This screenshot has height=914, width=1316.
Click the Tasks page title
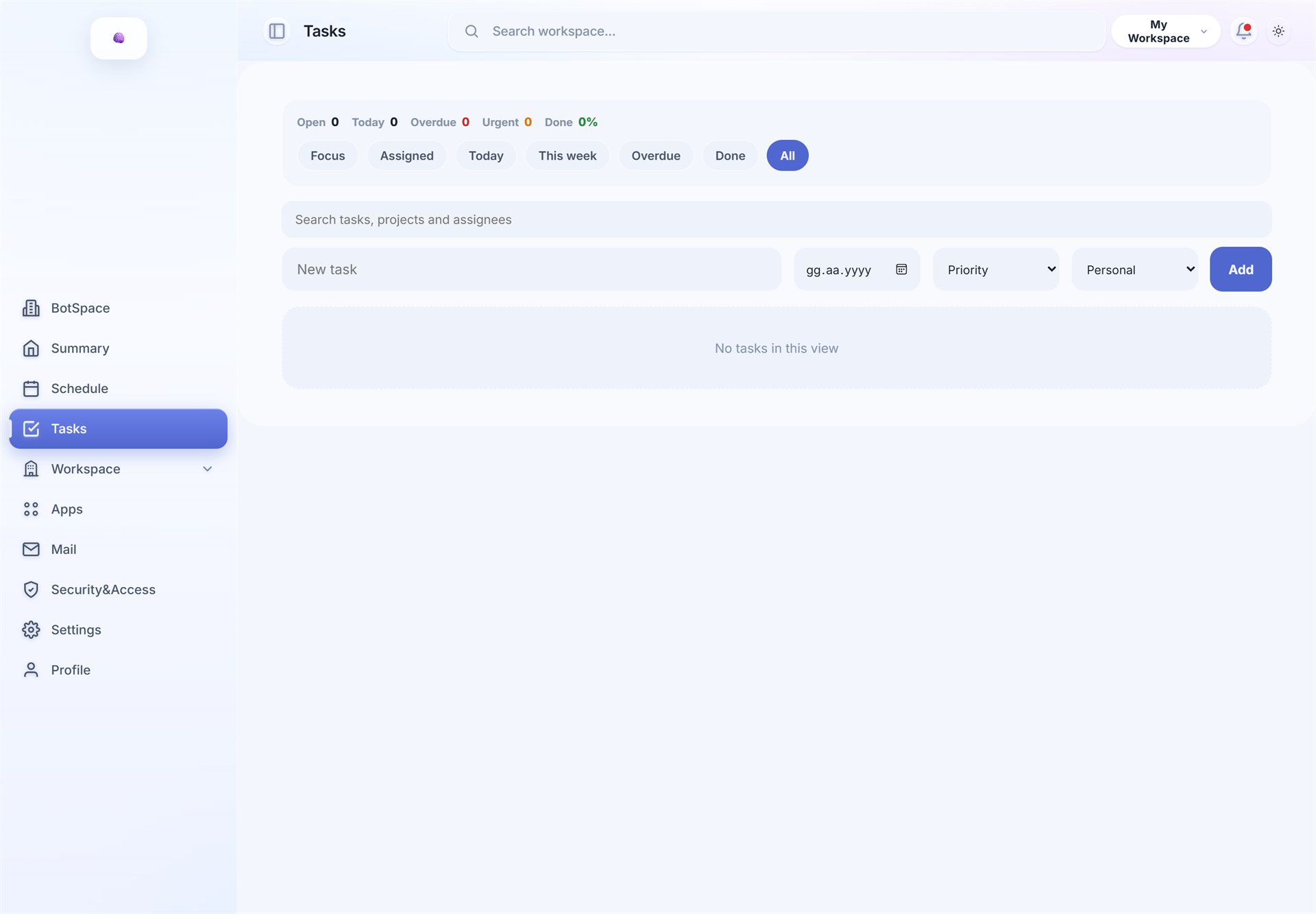point(325,32)
